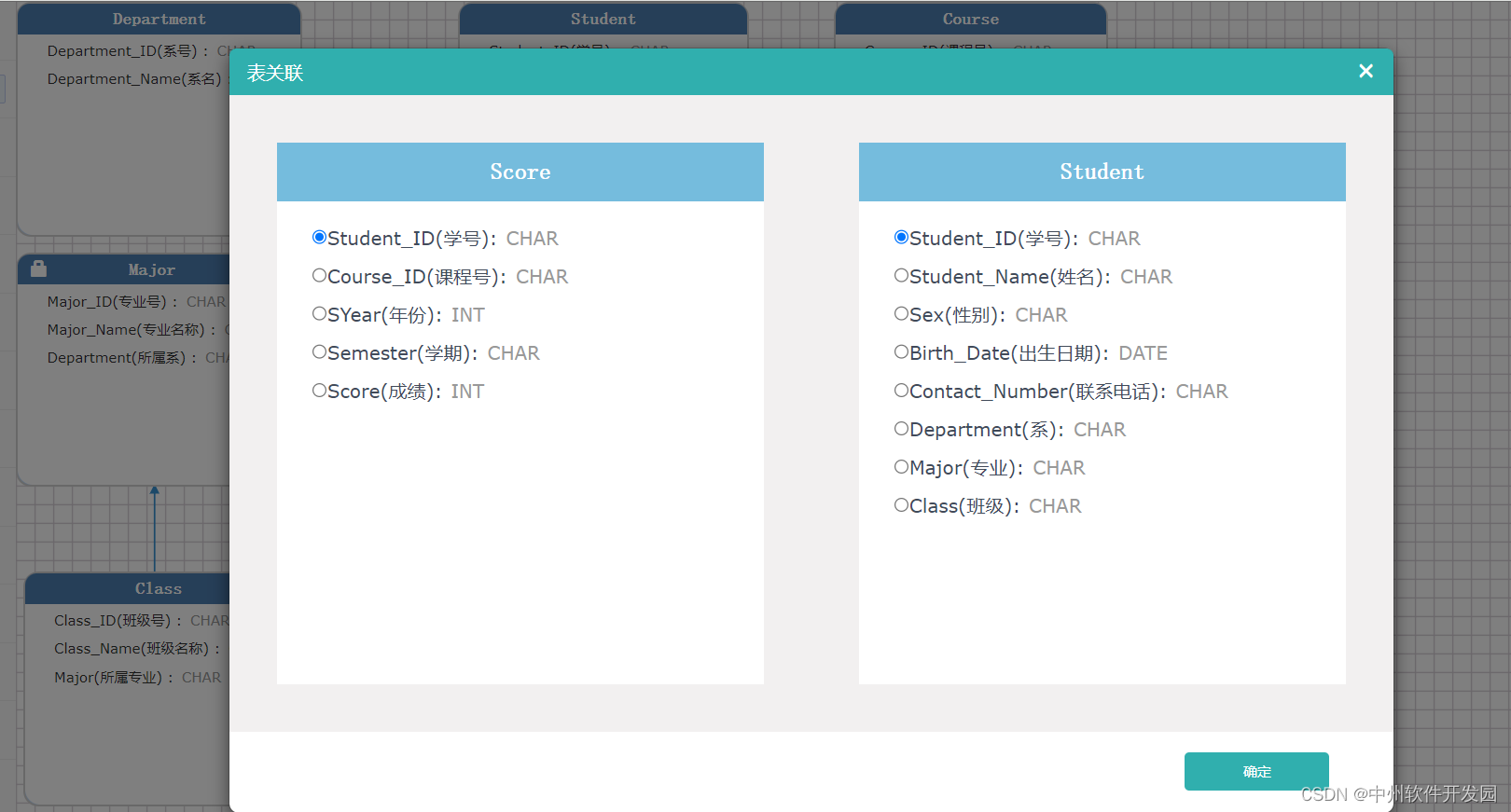Click the 表关联 dialog title text
The height and width of the screenshot is (812, 1511).
tap(275, 73)
